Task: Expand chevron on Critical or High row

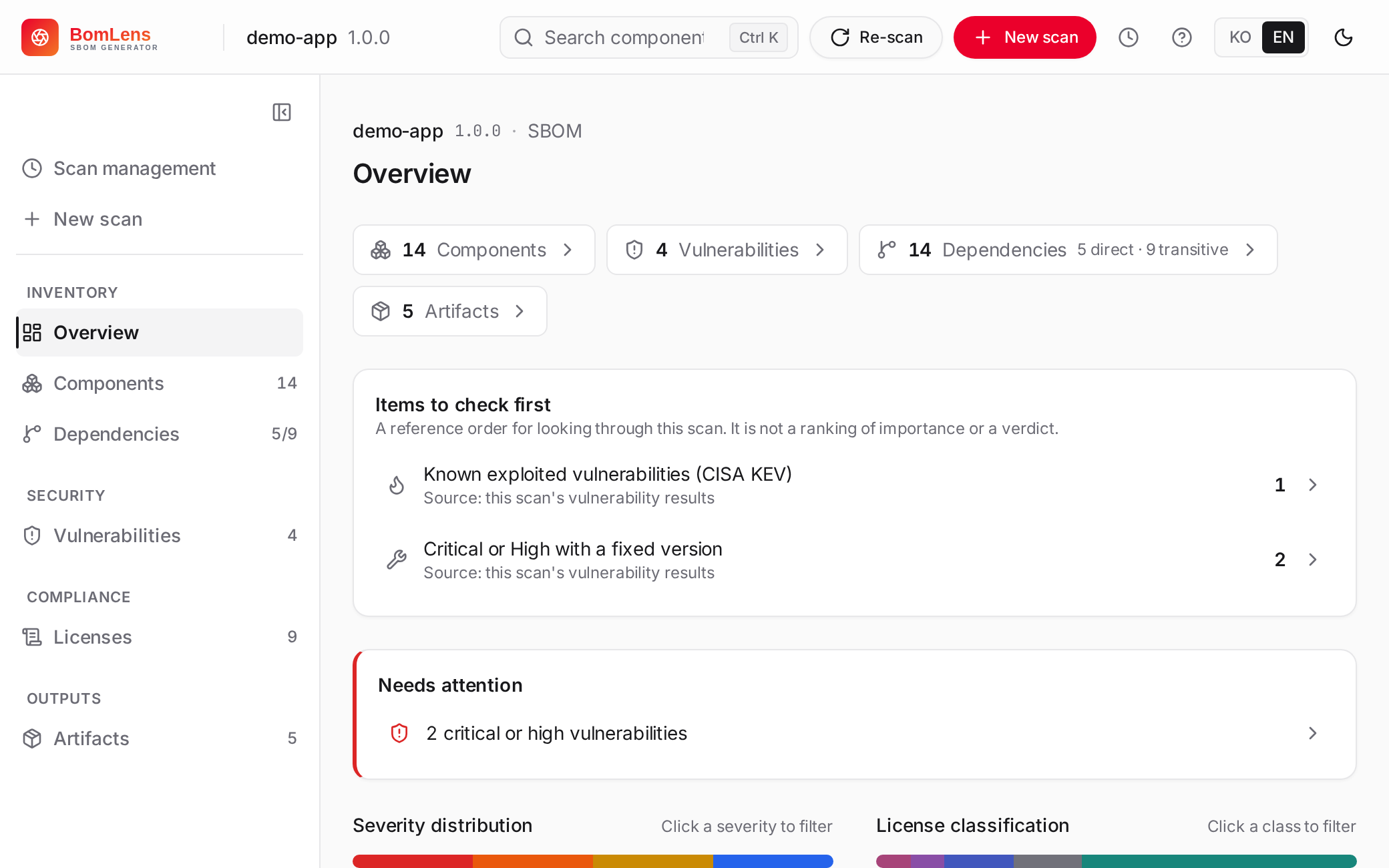Action: click(x=1313, y=560)
